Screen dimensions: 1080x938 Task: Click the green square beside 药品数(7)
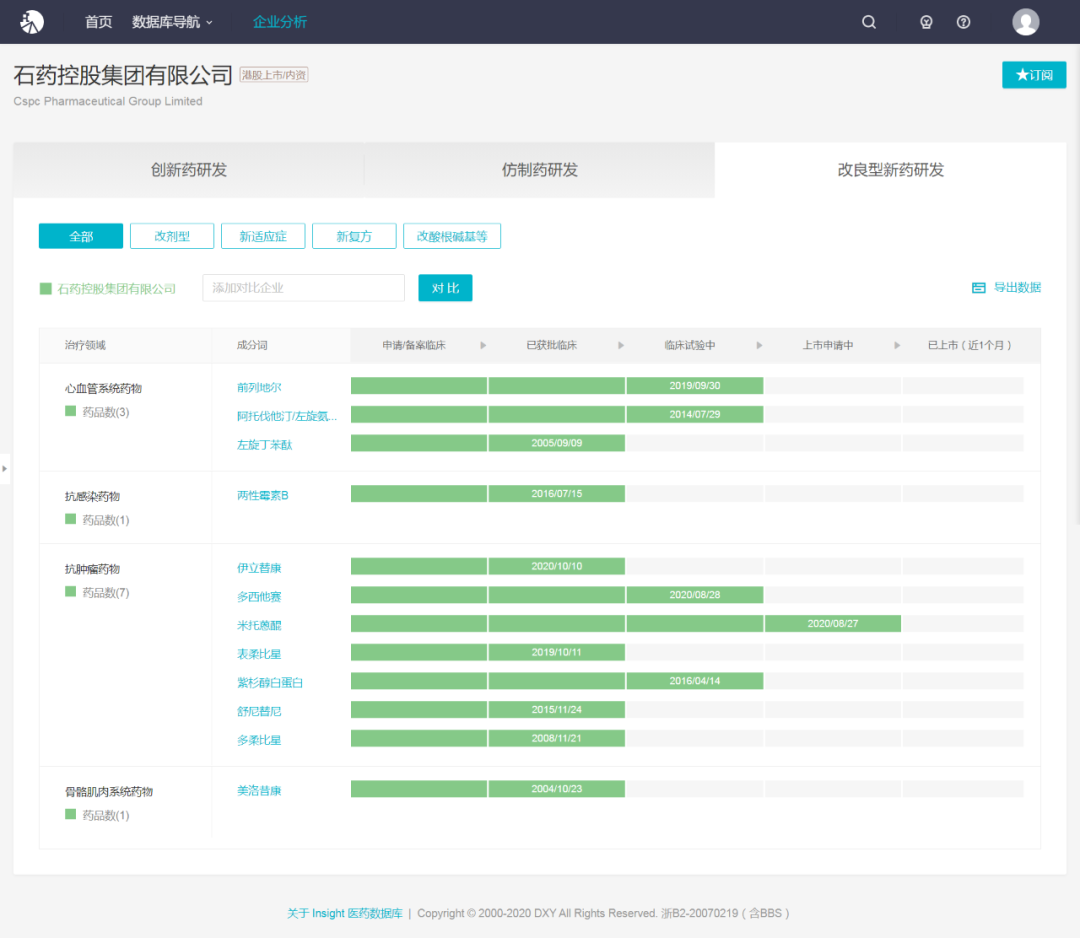(x=70, y=592)
